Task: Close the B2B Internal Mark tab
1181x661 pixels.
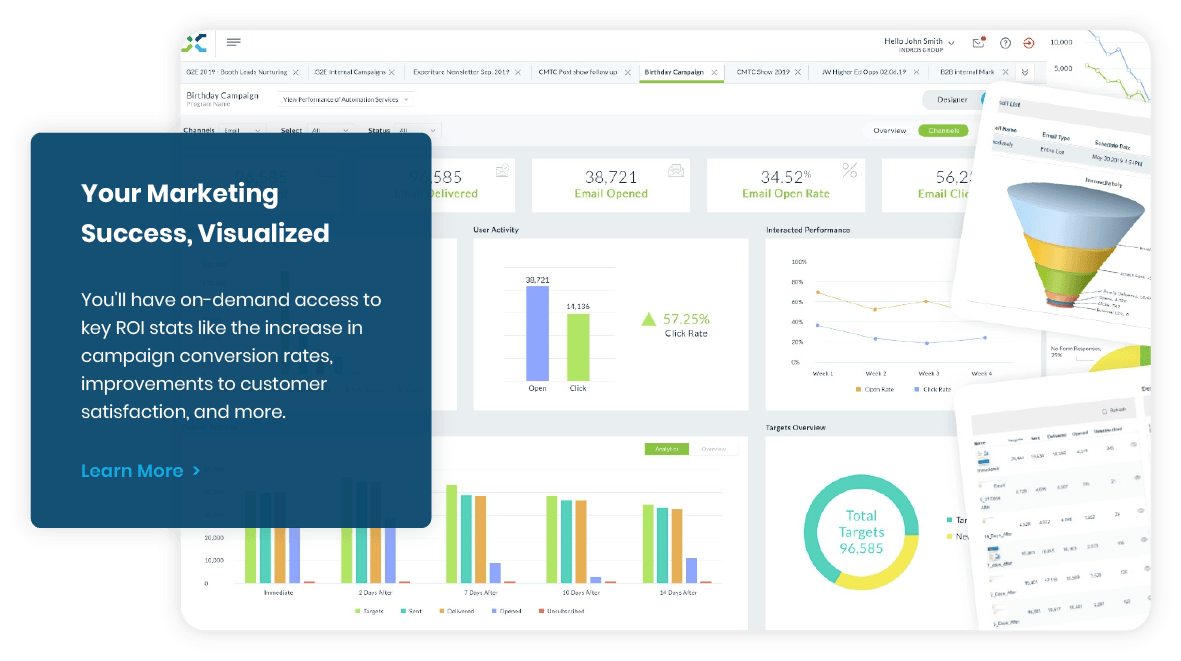Action: [1005, 72]
